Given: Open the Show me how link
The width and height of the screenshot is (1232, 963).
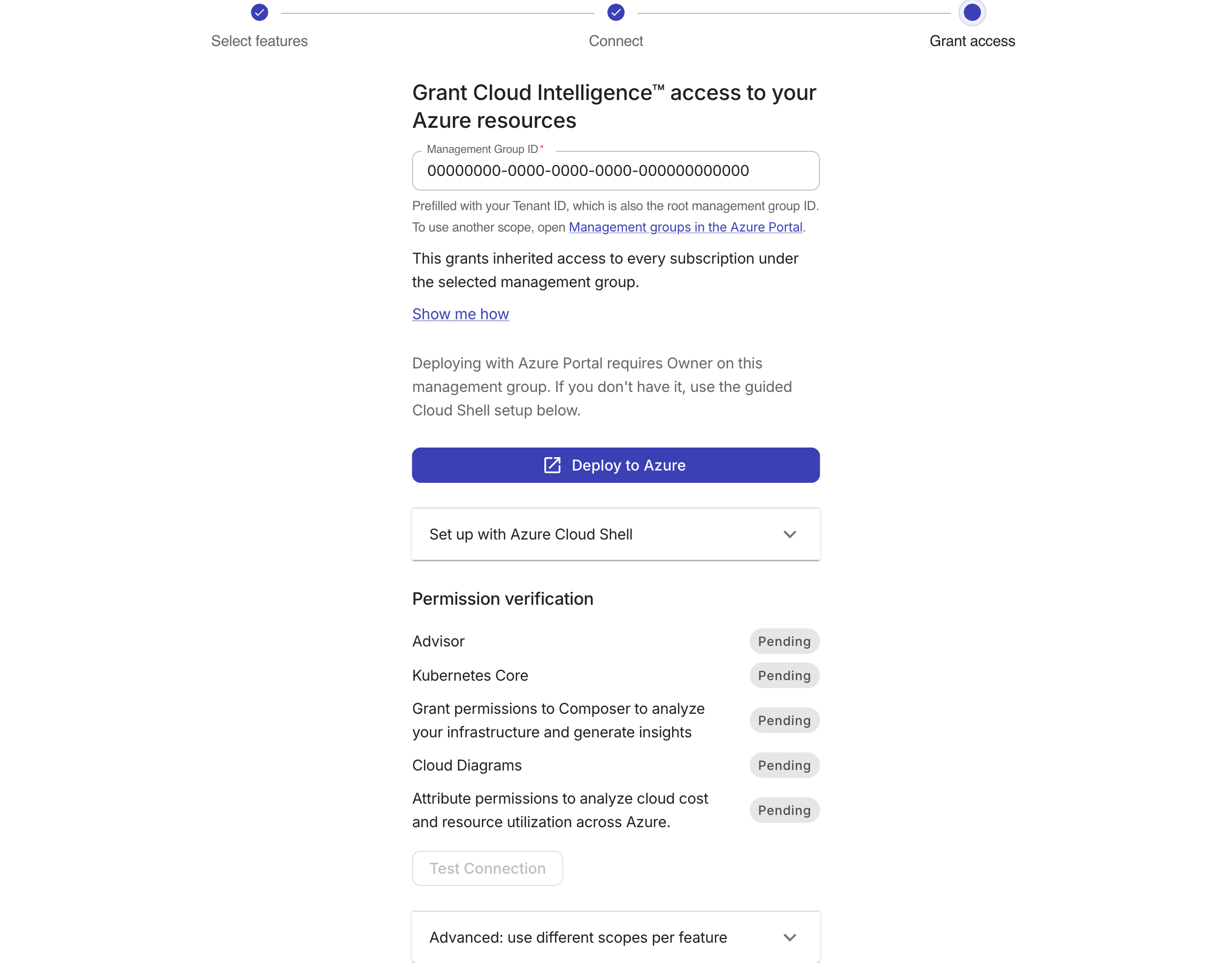Looking at the screenshot, I should (460, 314).
